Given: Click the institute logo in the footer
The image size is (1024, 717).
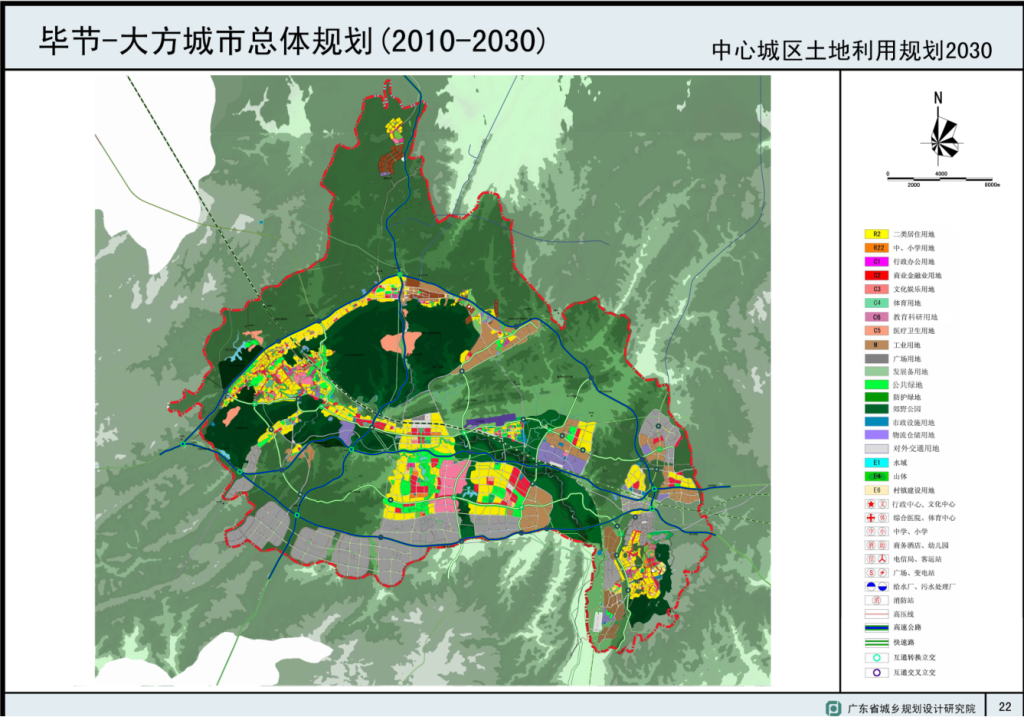Looking at the screenshot, I should pos(832,707).
